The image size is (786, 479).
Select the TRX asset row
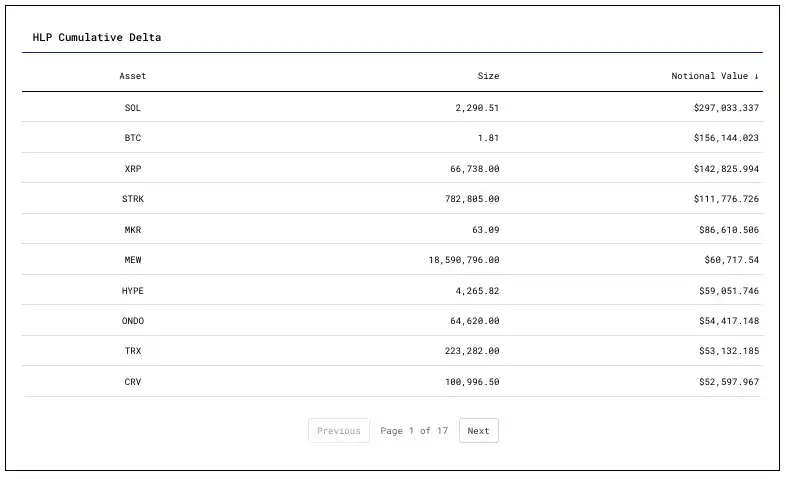click(x=133, y=351)
